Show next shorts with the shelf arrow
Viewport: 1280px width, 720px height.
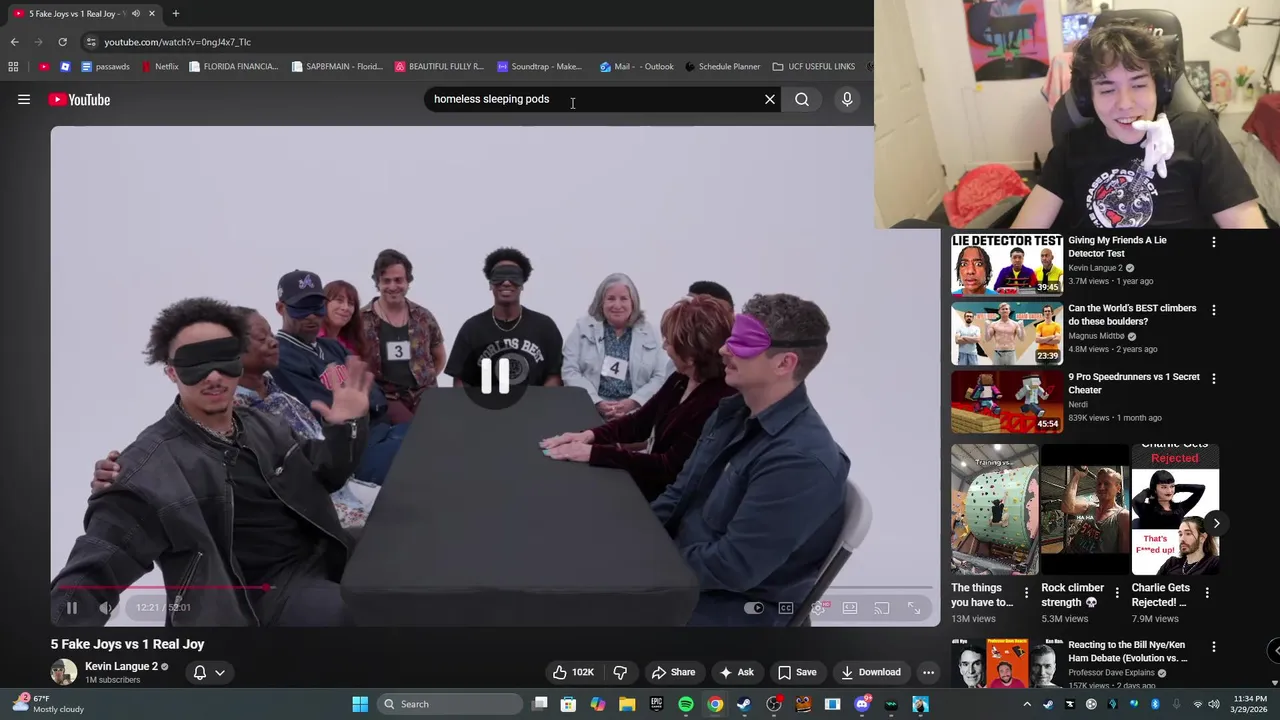pyautogui.click(x=1216, y=523)
